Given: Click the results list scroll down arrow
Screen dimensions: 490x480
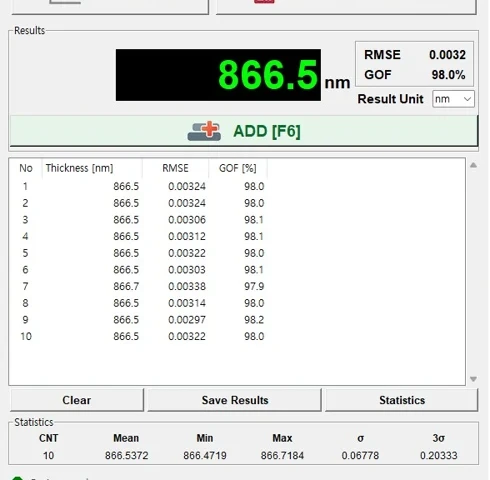Looking at the screenshot, I should 473,379.
